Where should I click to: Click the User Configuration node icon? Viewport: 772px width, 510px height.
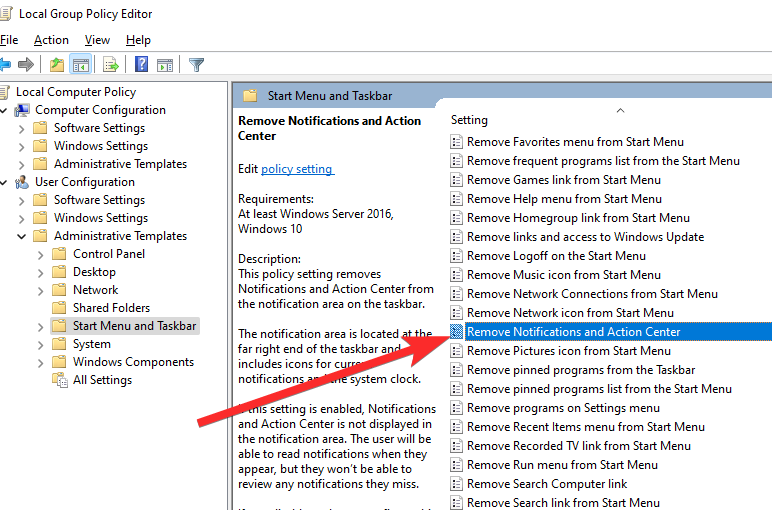click(x=22, y=182)
